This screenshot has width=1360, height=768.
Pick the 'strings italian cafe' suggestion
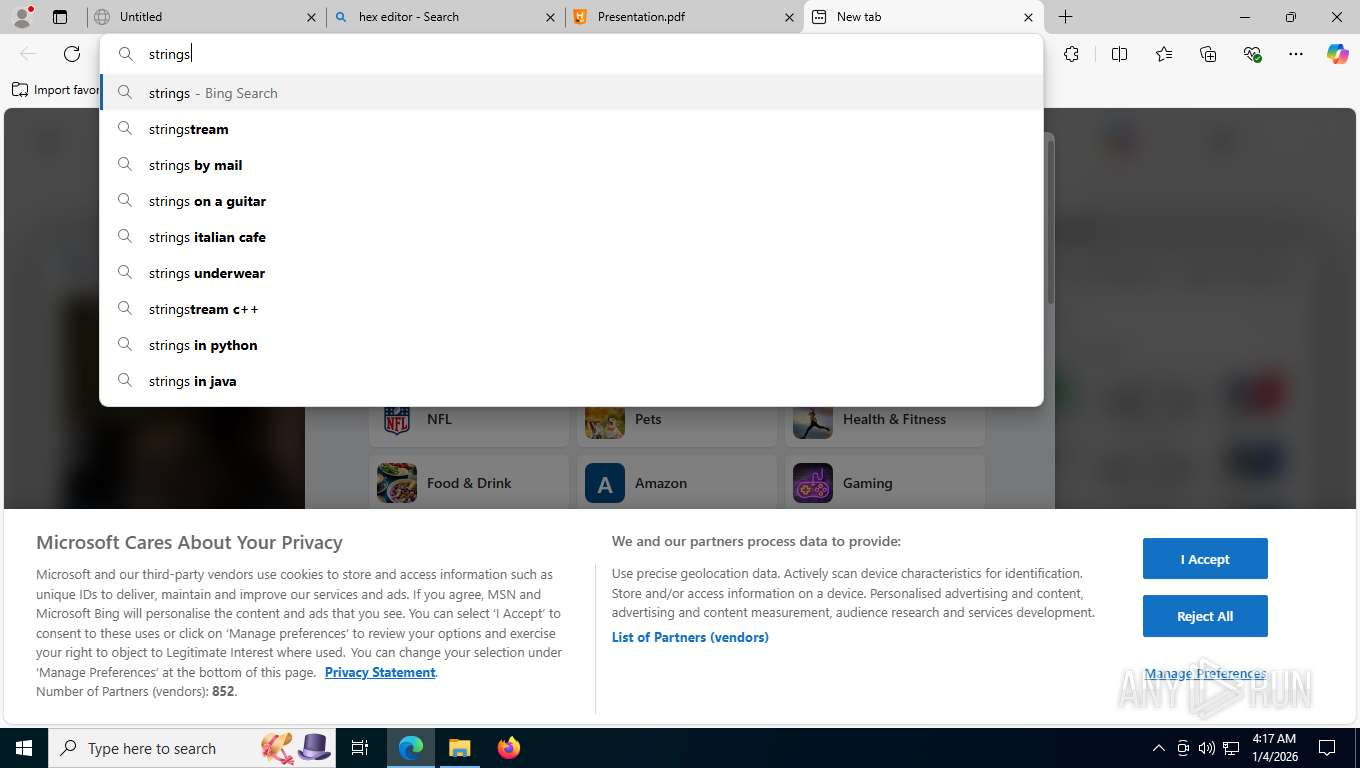[571, 237]
